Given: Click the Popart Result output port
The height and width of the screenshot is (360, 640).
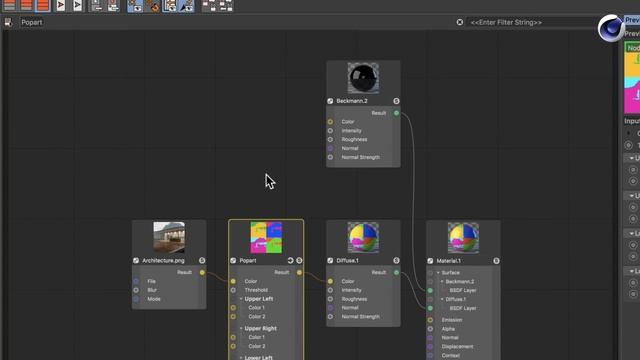Looking at the screenshot, I should point(299,272).
